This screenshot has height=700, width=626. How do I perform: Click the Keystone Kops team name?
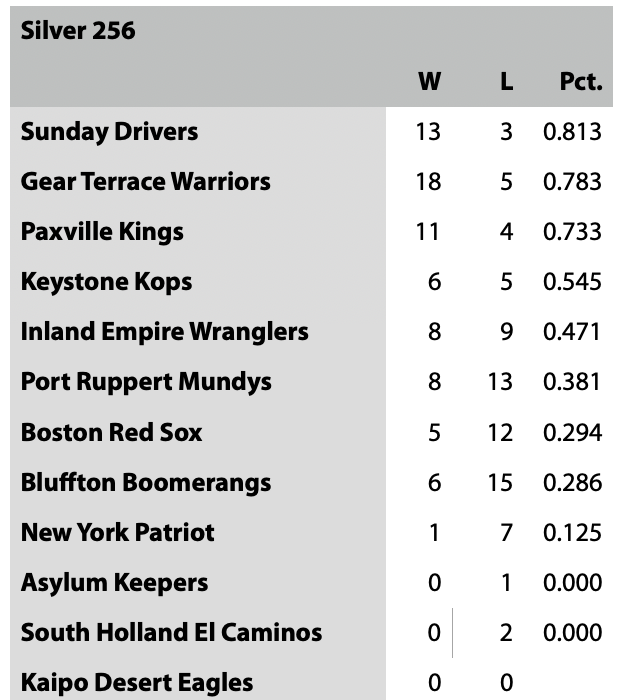(x=106, y=282)
